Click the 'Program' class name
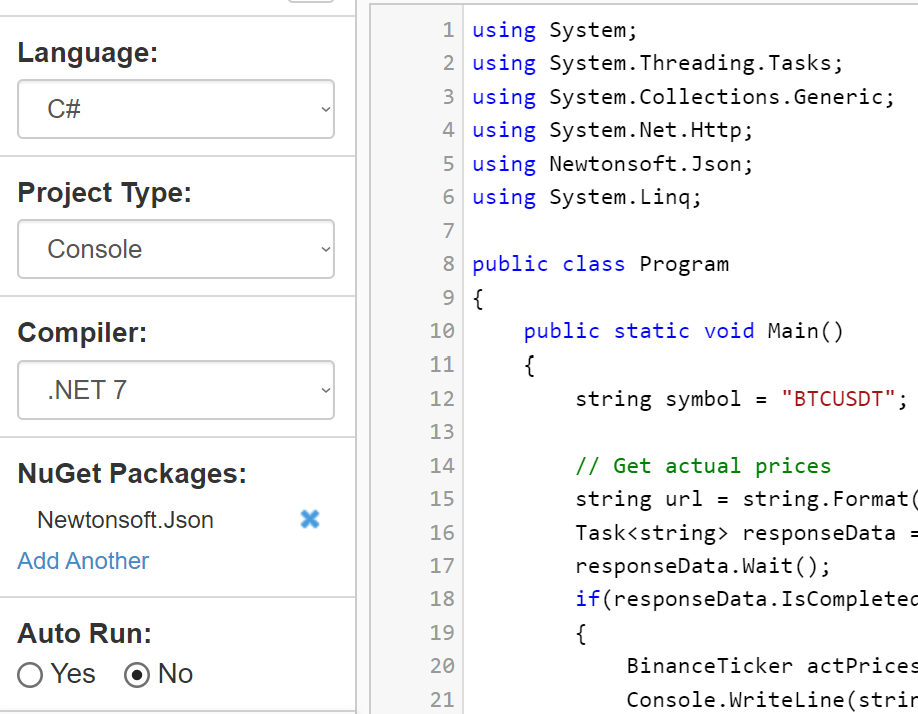918x714 pixels. [x=684, y=264]
